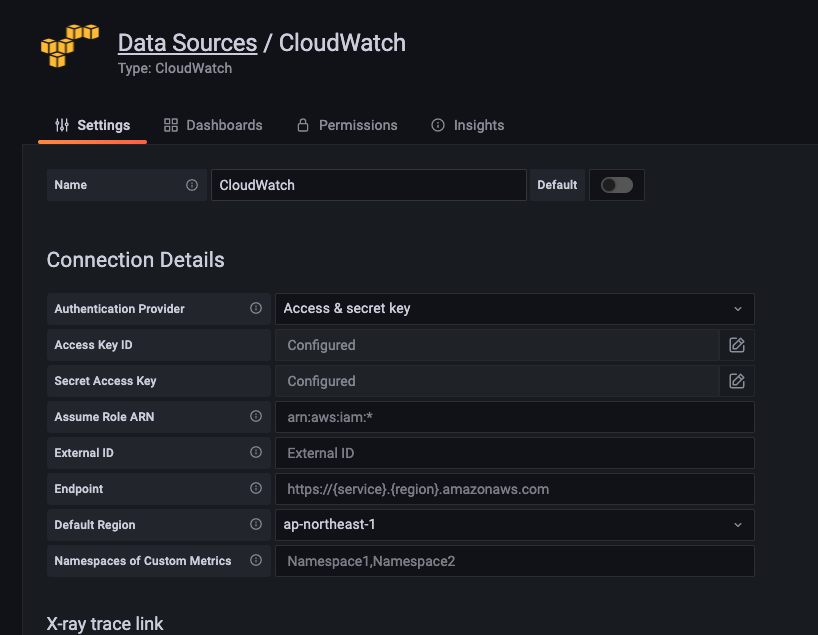Click the Name field info icon
The image size is (818, 635).
pyautogui.click(x=192, y=185)
